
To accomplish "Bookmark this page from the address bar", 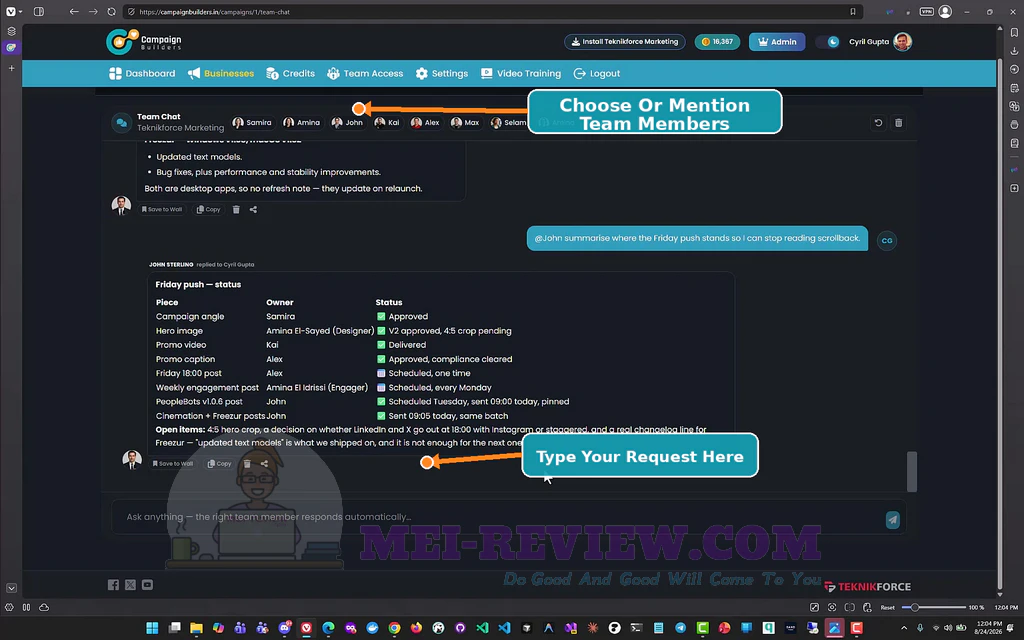I will coord(852,12).
